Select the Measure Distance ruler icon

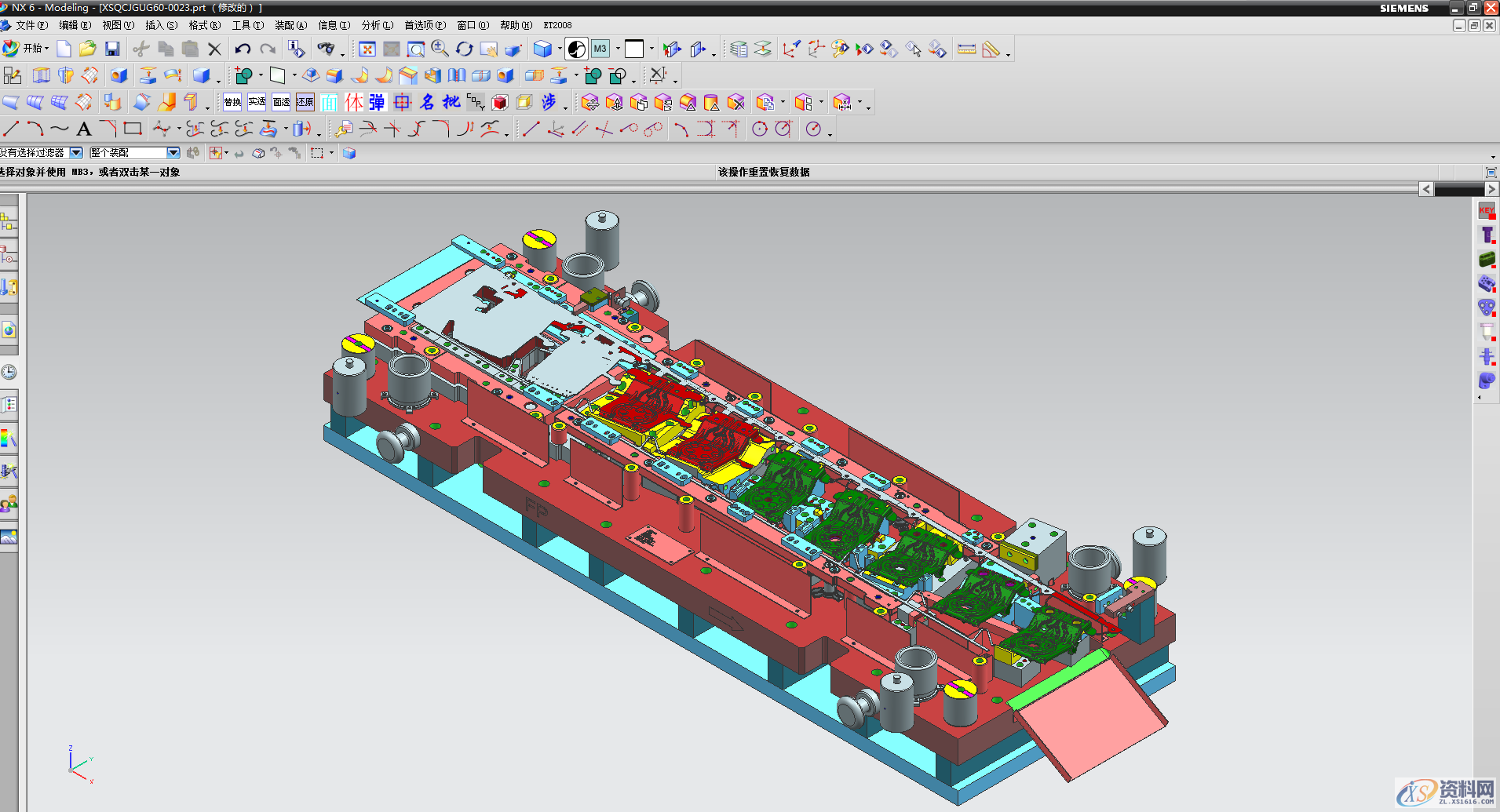pyautogui.click(x=967, y=49)
